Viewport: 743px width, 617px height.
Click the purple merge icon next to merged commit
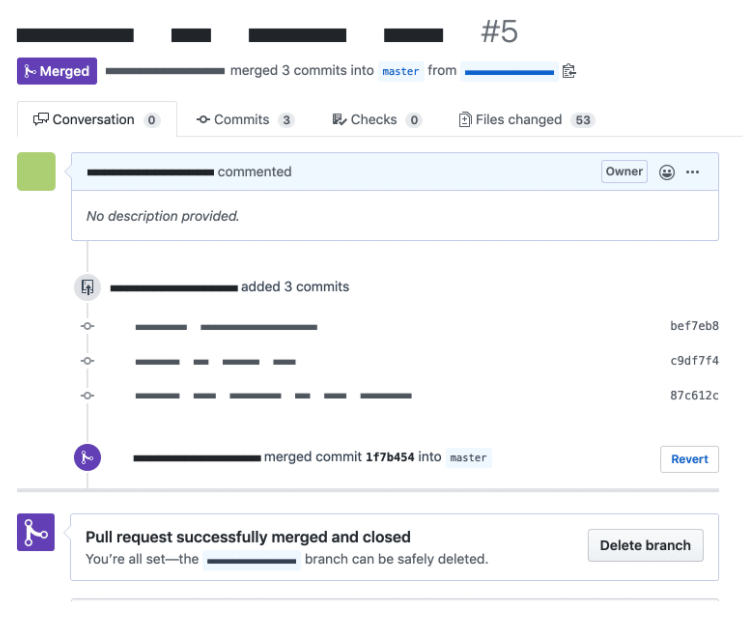point(87,458)
